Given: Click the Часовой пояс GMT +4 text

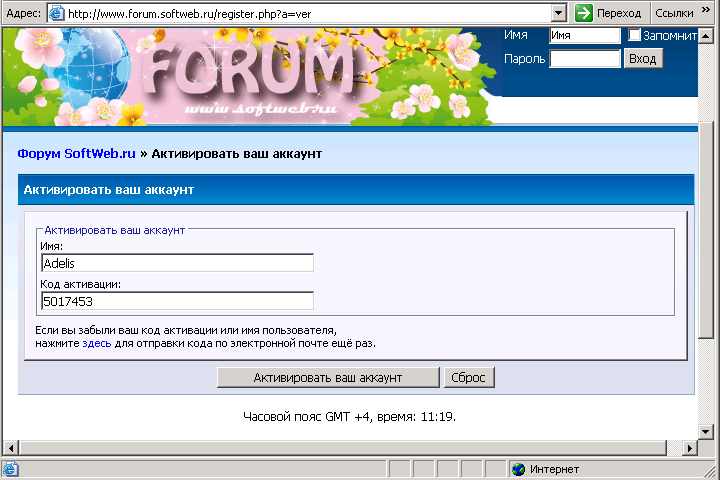Looking at the screenshot, I should coord(349,417).
